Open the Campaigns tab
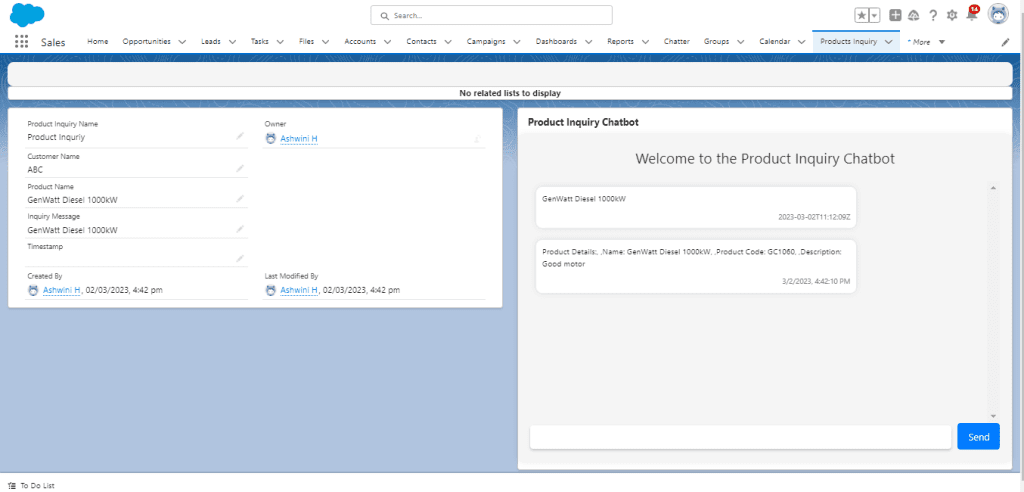This screenshot has height=492, width=1024. (x=486, y=41)
